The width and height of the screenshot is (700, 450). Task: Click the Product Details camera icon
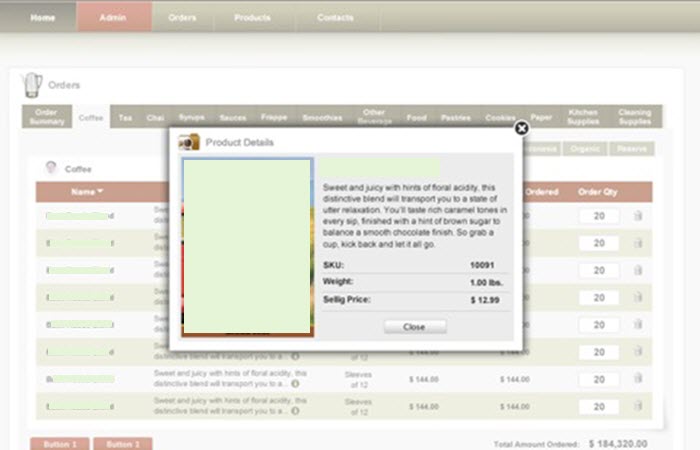click(189, 142)
